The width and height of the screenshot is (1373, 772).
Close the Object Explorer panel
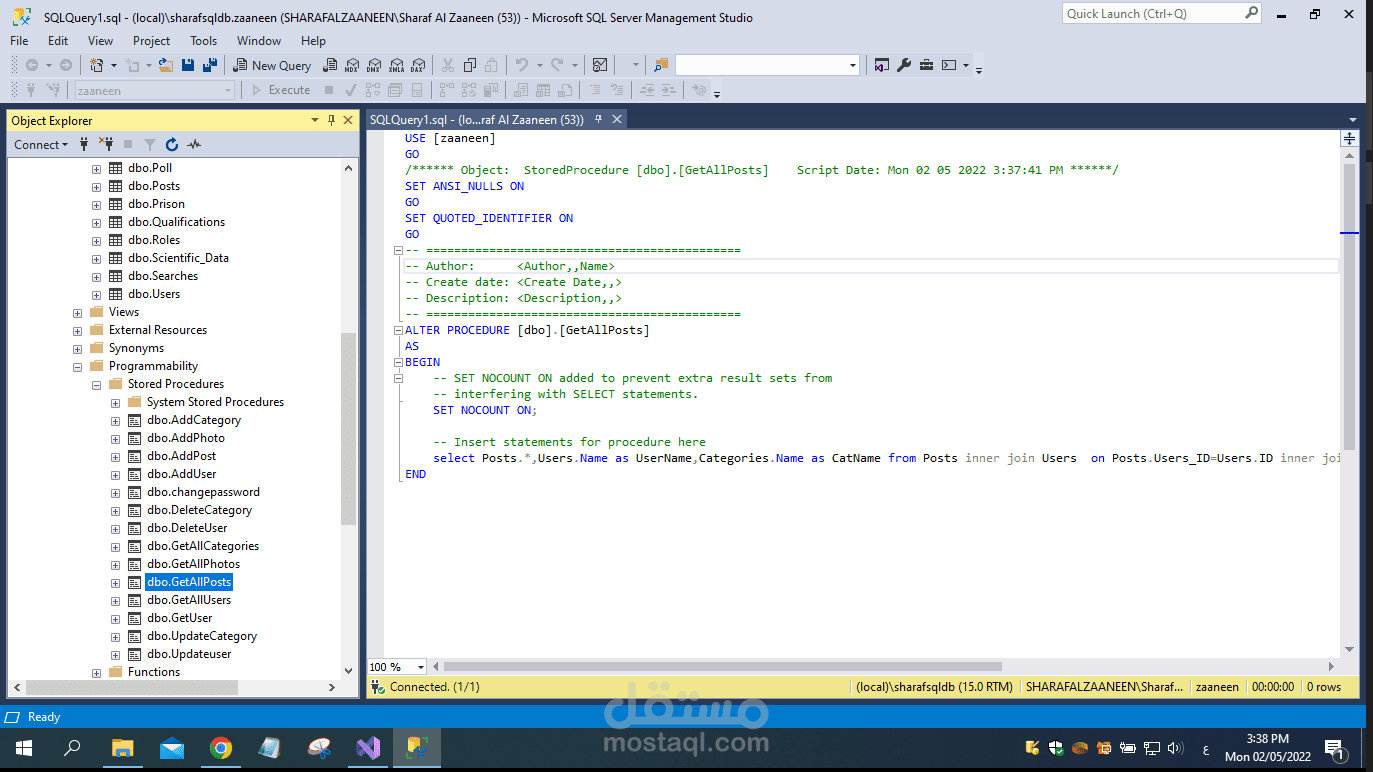coord(348,120)
